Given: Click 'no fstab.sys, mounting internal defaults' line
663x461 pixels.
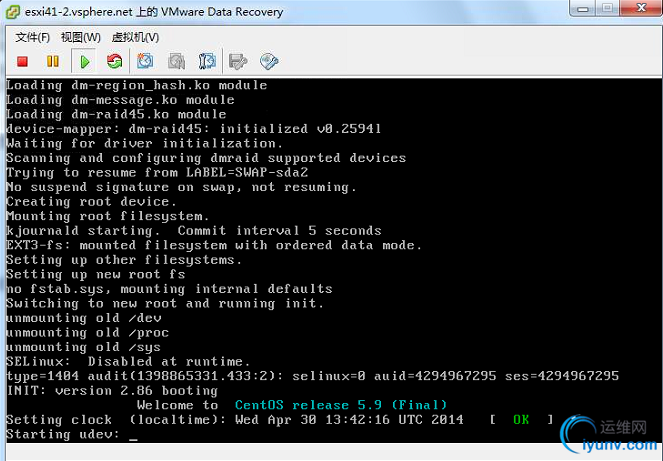Looking at the screenshot, I should 170,289.
